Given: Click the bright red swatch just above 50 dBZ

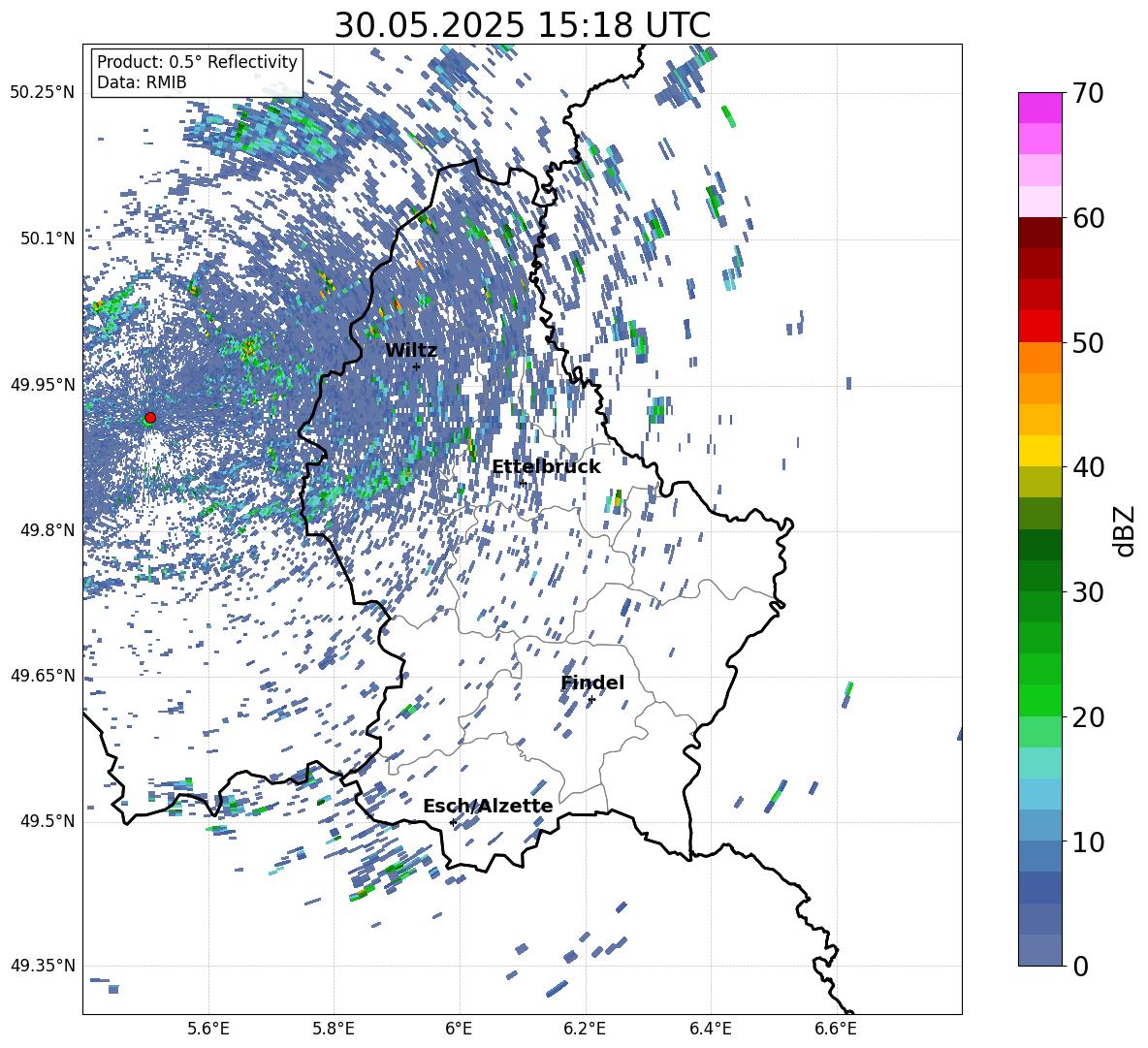Looking at the screenshot, I should 1039,327.
